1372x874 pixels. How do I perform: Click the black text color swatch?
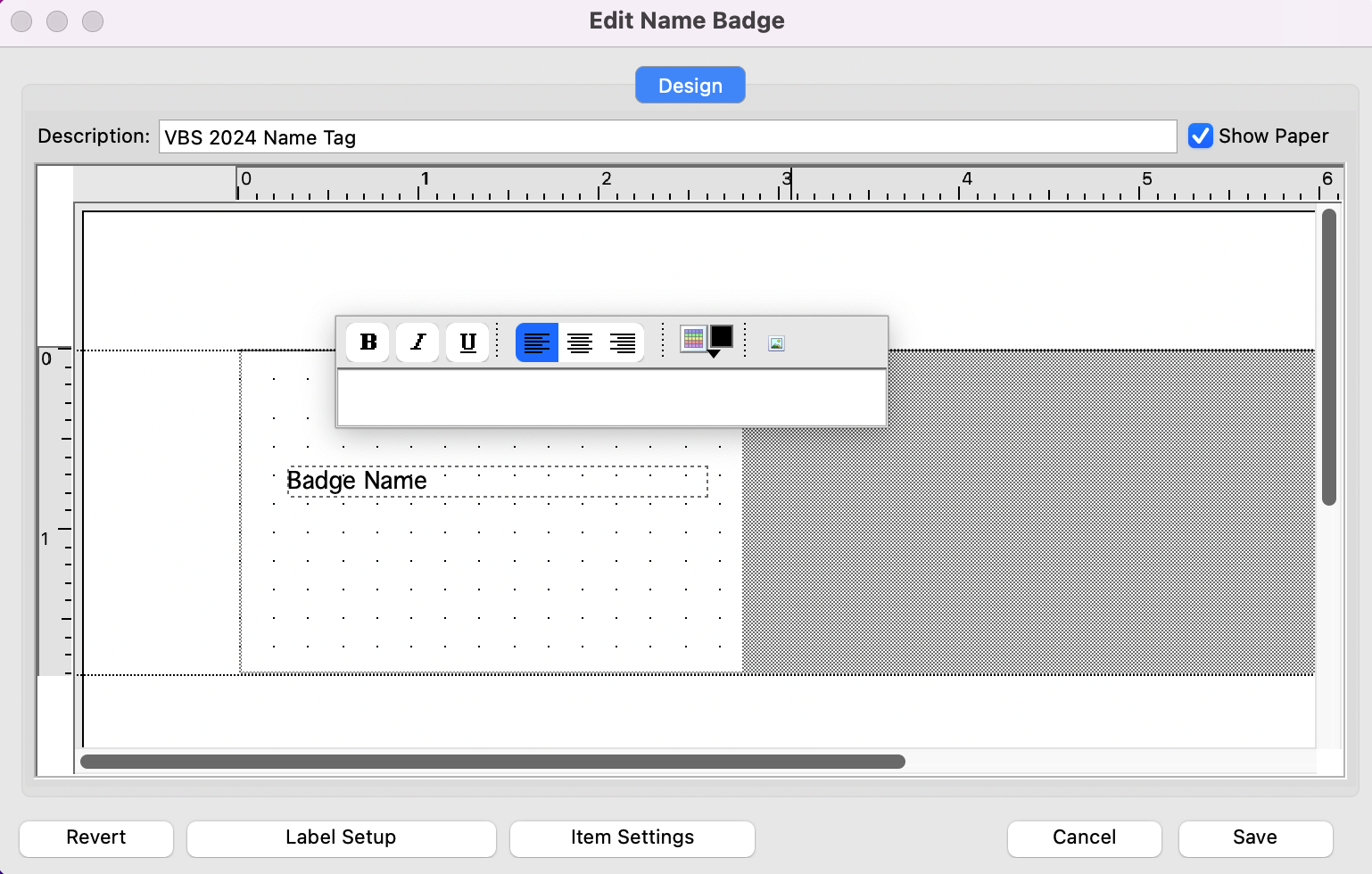point(721,336)
